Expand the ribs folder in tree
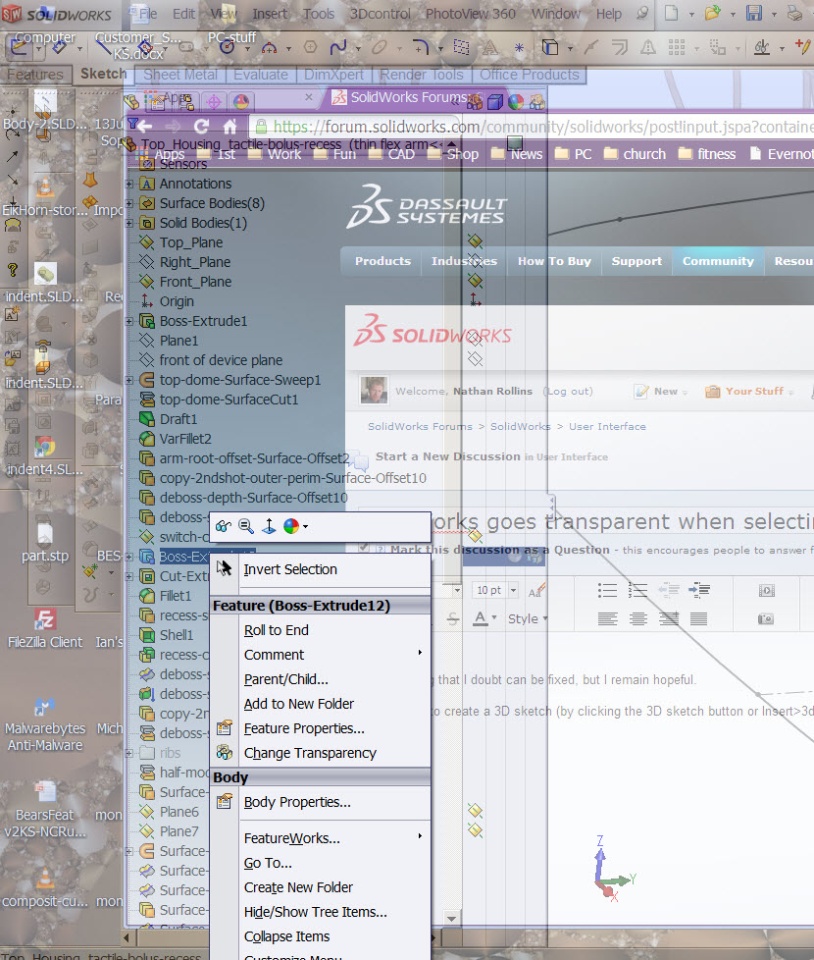Viewport: 814px width, 960px height. click(x=129, y=753)
